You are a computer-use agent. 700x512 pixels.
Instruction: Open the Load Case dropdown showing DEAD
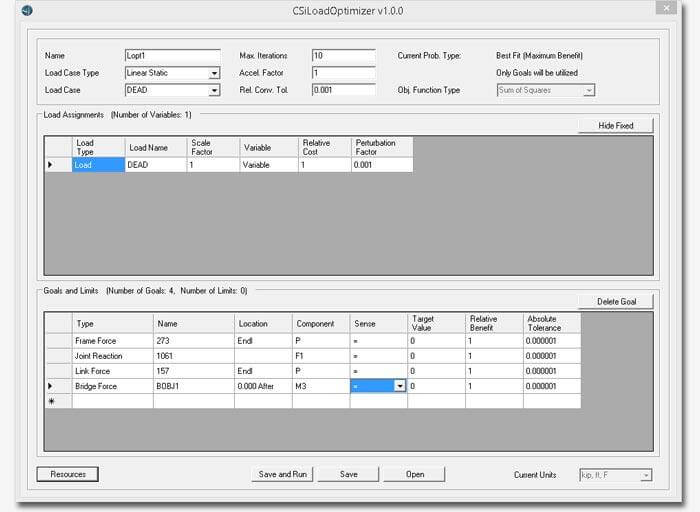(214, 91)
